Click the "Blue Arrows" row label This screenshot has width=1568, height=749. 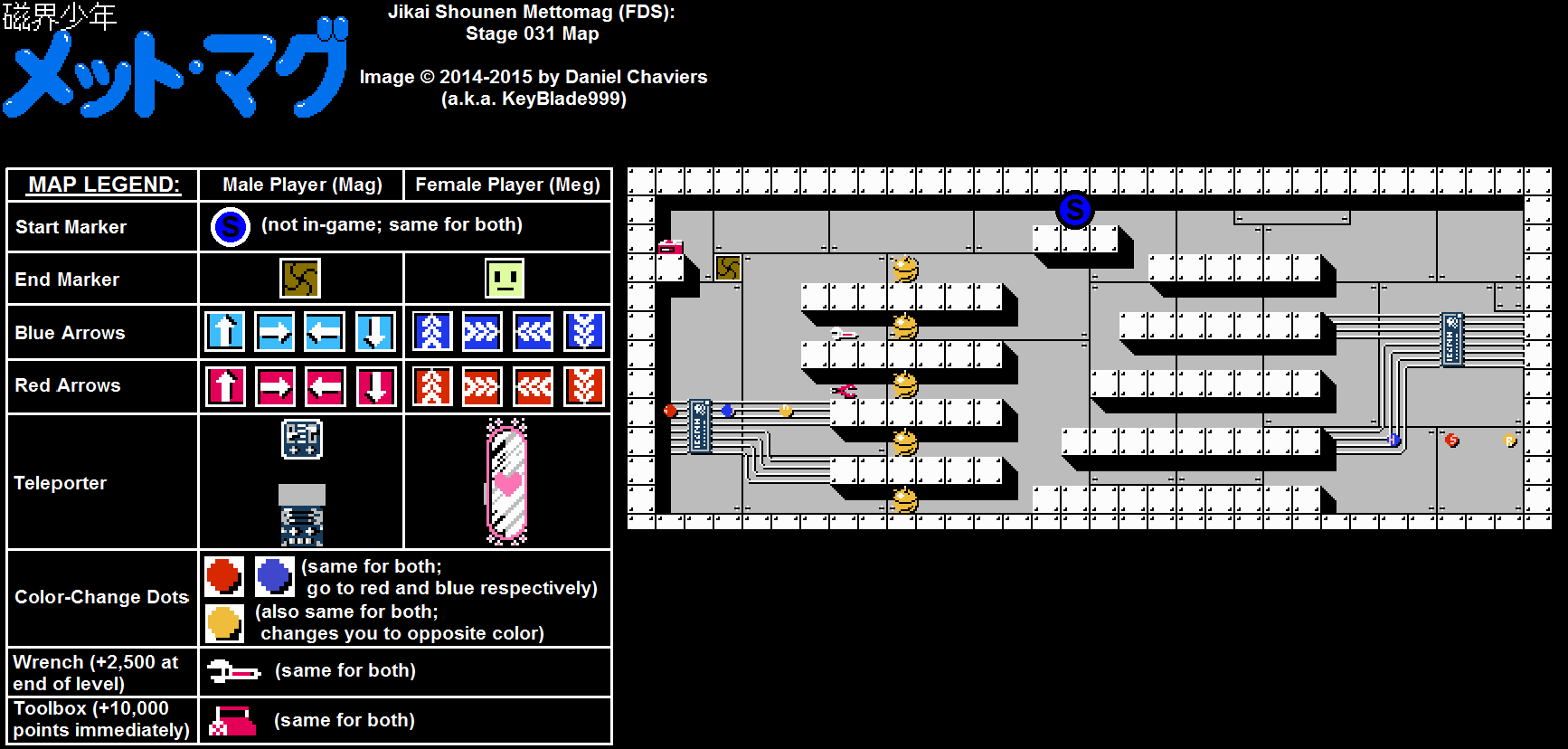click(70, 333)
